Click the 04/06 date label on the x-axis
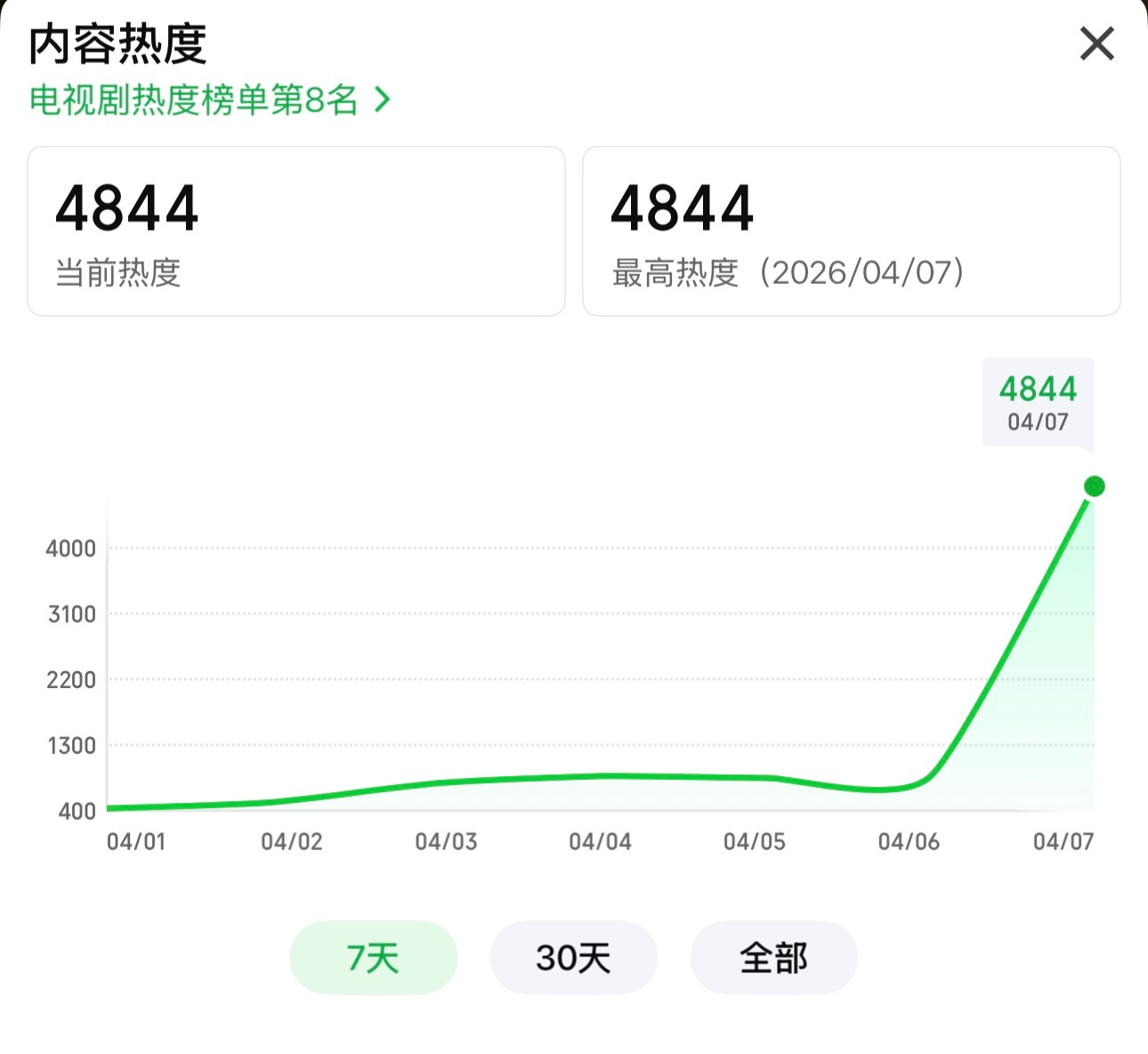Image resolution: width=1148 pixels, height=1054 pixels. pyautogui.click(x=909, y=842)
